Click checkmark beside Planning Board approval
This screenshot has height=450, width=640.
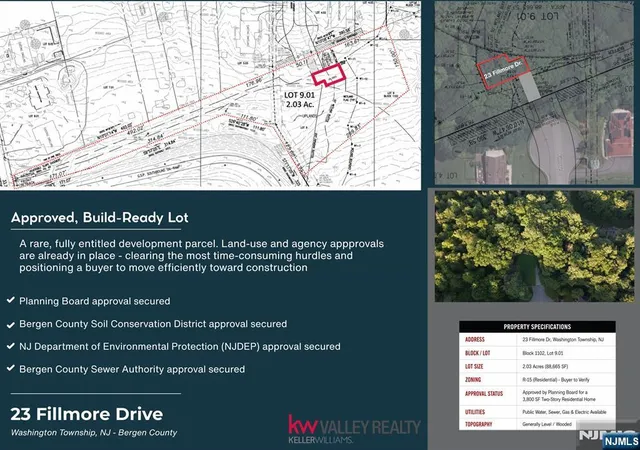tap(11, 301)
